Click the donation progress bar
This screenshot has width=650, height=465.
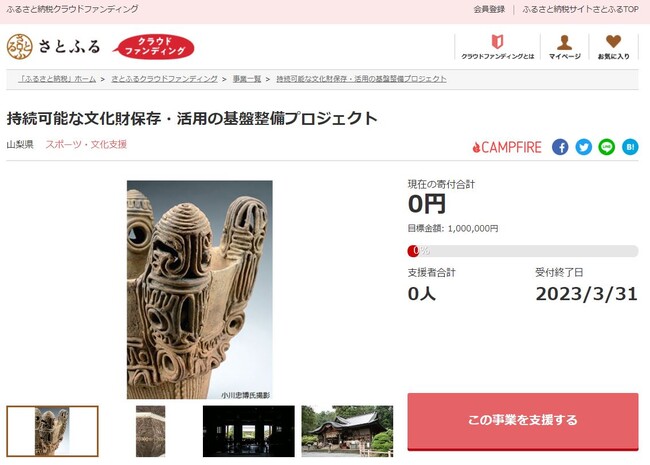coord(523,251)
